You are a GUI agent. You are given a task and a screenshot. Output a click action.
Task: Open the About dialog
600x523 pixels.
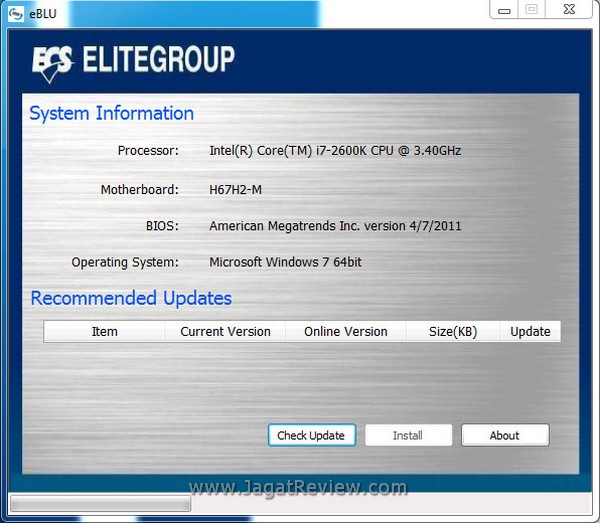pos(504,435)
